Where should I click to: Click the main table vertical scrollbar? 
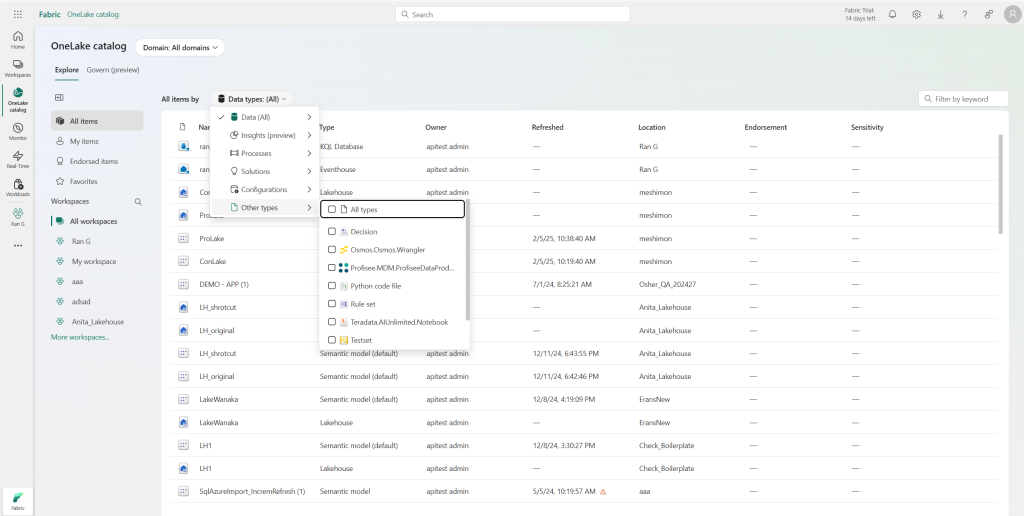point(1000,184)
